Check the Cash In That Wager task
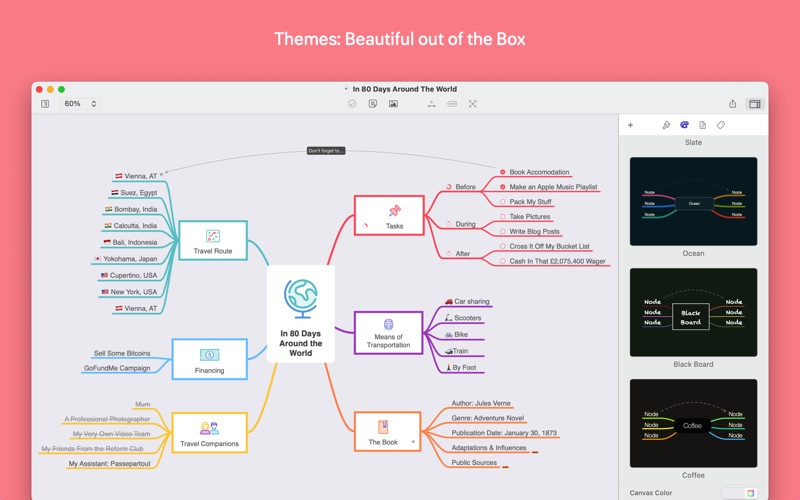The height and width of the screenshot is (500, 800). (503, 261)
